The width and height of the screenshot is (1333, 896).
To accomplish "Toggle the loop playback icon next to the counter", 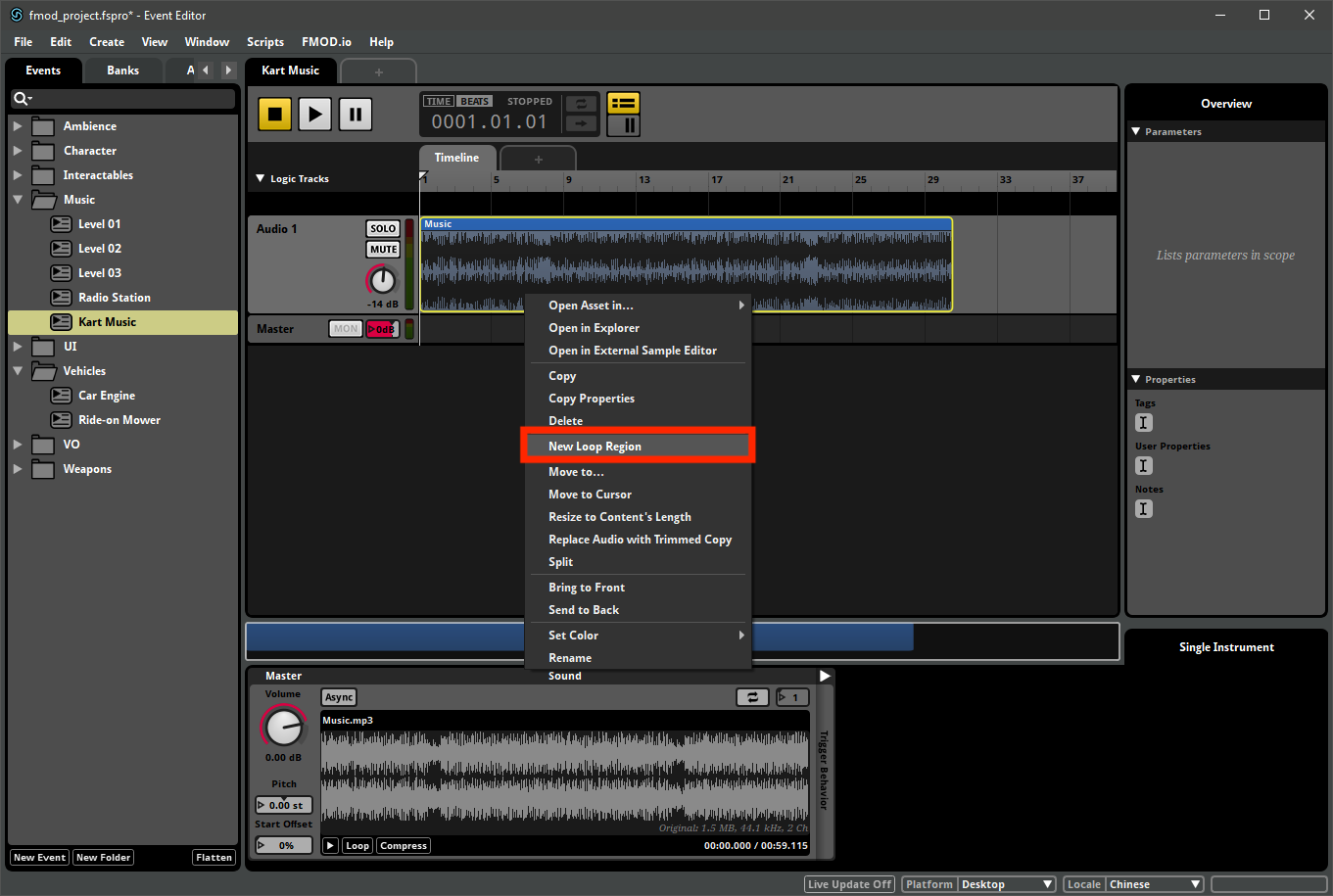I will pos(580,104).
